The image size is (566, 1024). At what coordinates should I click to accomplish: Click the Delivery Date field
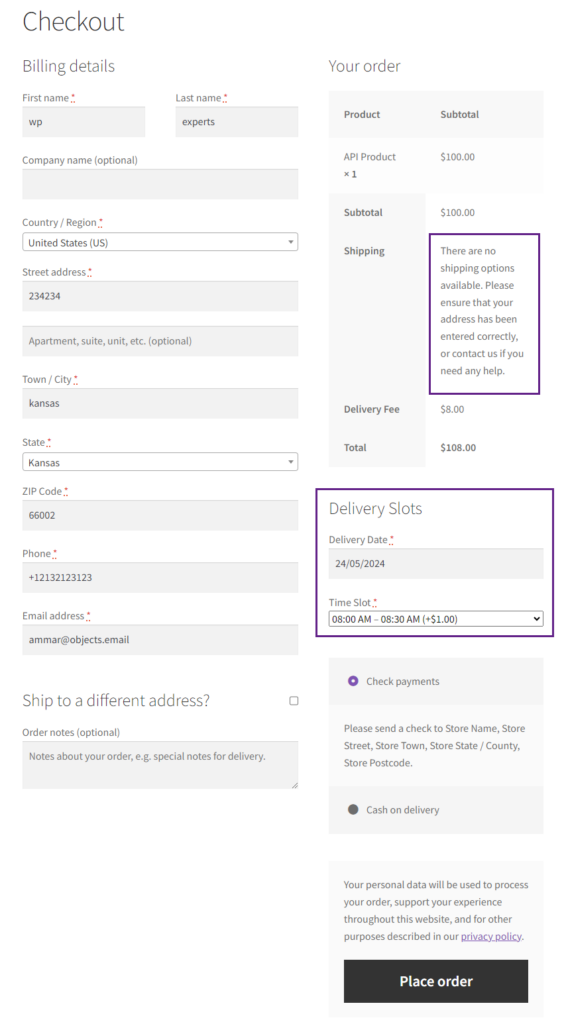[436, 564]
